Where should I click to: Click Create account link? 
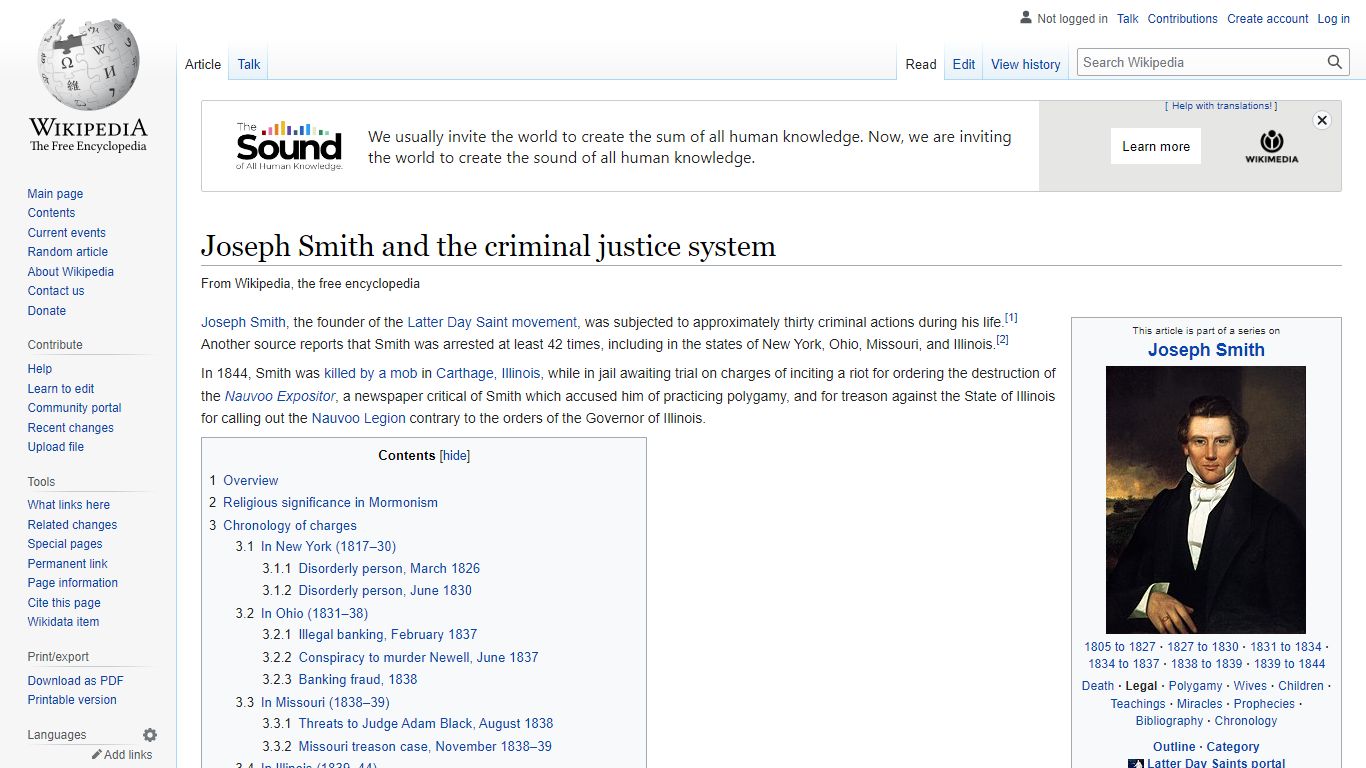click(x=1268, y=19)
